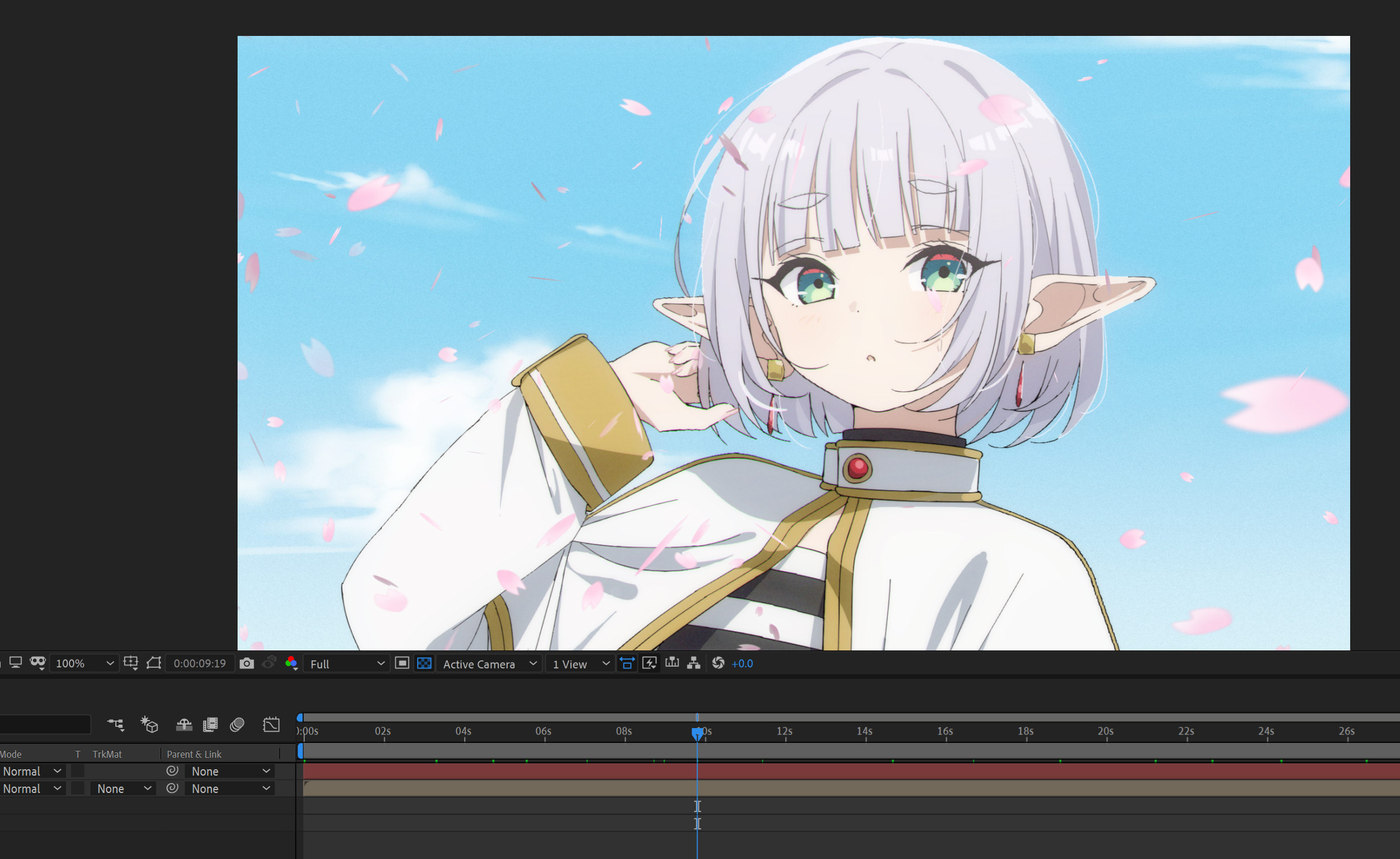Viewport: 1400px width, 859px height.
Task: Click the Timeline button in the viewer bar
Action: coord(672,663)
